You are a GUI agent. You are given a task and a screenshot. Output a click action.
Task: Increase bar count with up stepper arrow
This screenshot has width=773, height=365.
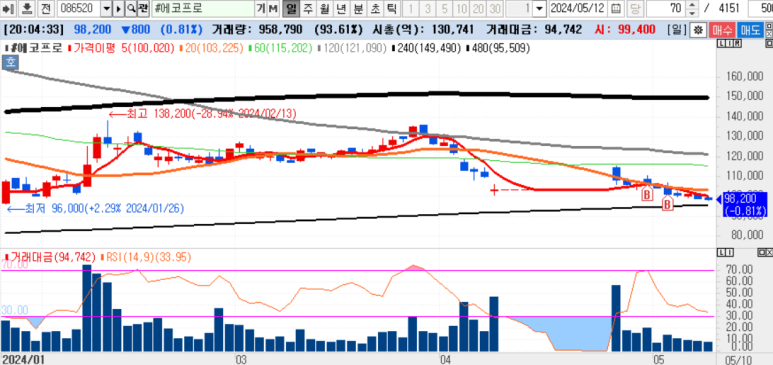(692, 4)
